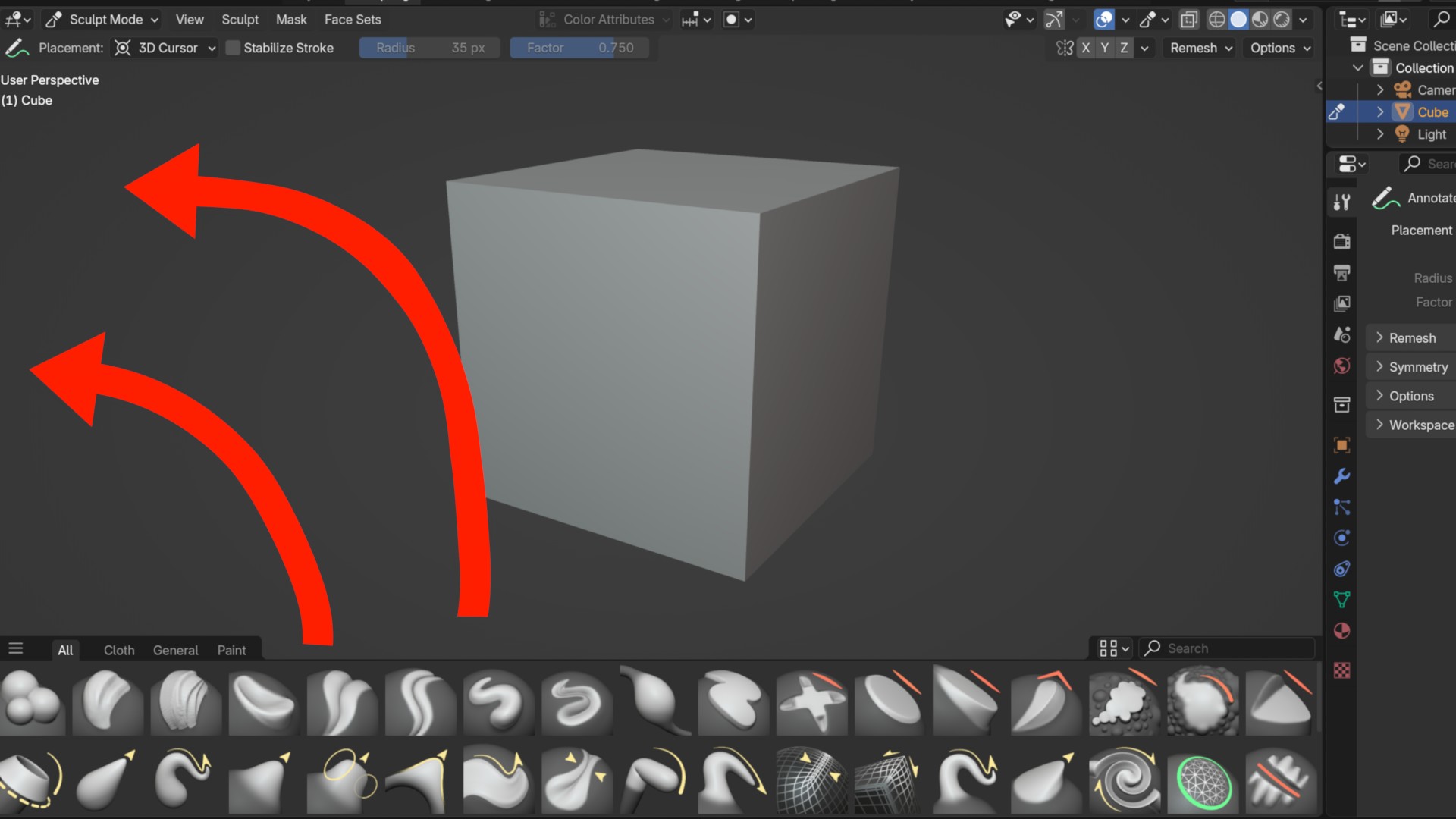
Task: Open the Physics properties tab
Action: pos(1341,538)
